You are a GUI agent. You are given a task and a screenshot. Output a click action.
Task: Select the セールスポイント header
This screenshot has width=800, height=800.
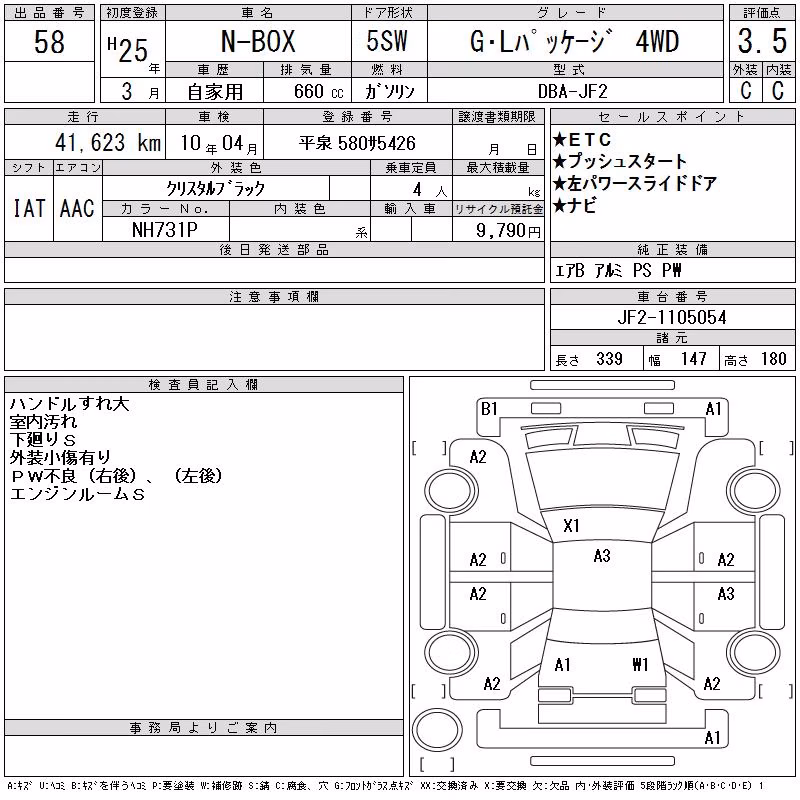point(672,116)
